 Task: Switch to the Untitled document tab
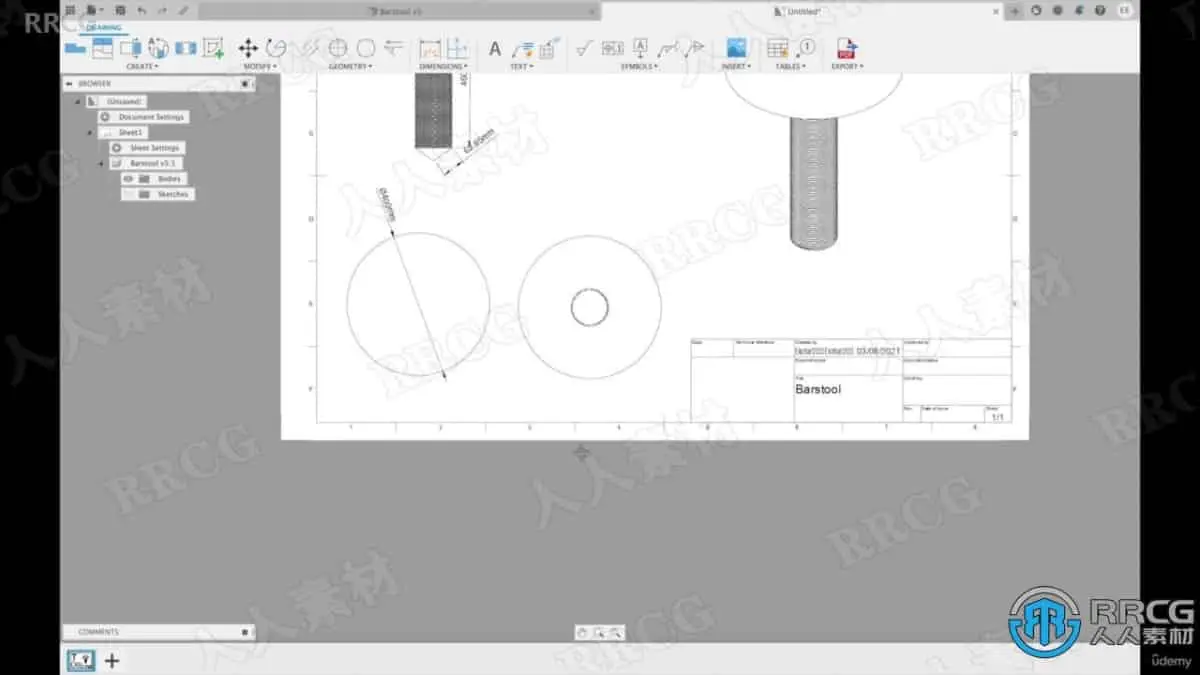point(798,11)
